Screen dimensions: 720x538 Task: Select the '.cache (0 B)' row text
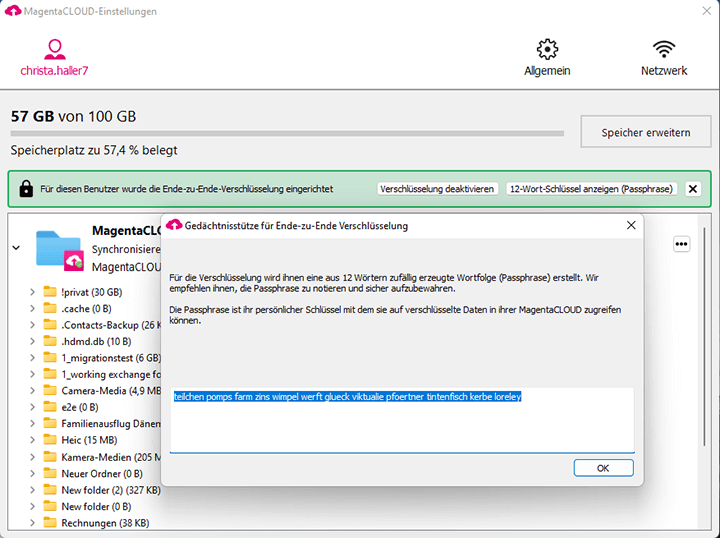point(86,308)
